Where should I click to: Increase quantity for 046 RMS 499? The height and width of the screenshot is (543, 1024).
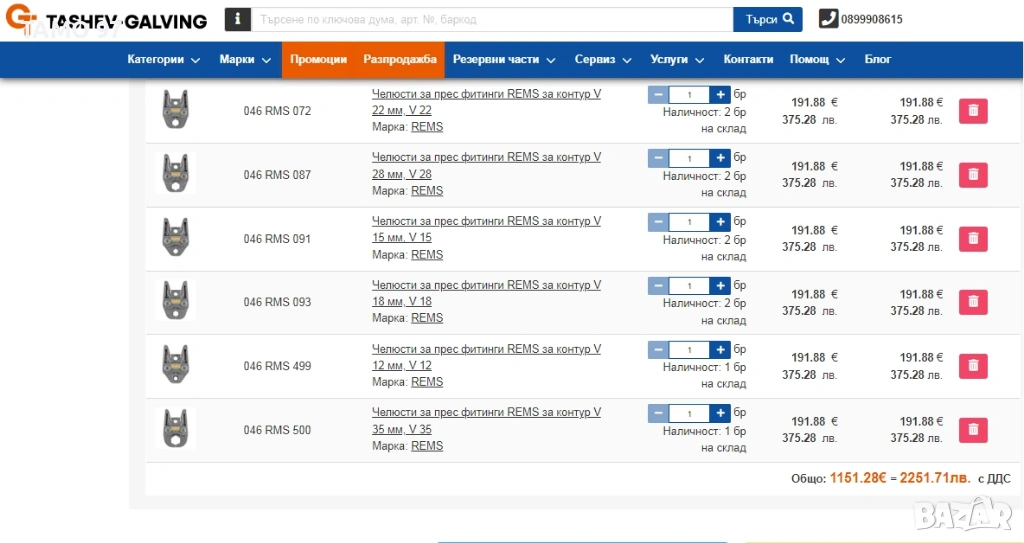(x=720, y=350)
